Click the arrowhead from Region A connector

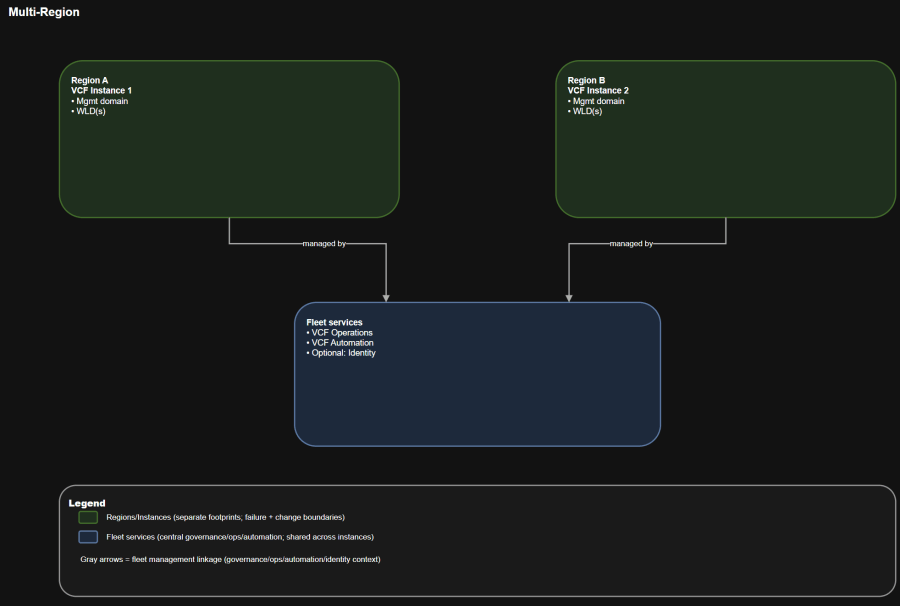click(x=386, y=296)
